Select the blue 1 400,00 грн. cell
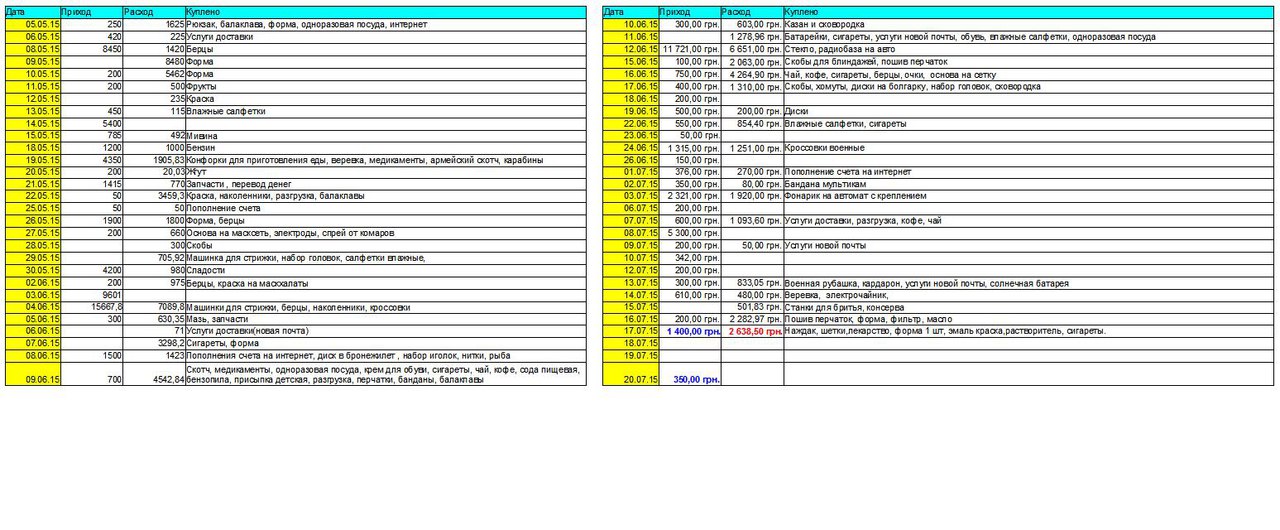 pyautogui.click(x=692, y=330)
